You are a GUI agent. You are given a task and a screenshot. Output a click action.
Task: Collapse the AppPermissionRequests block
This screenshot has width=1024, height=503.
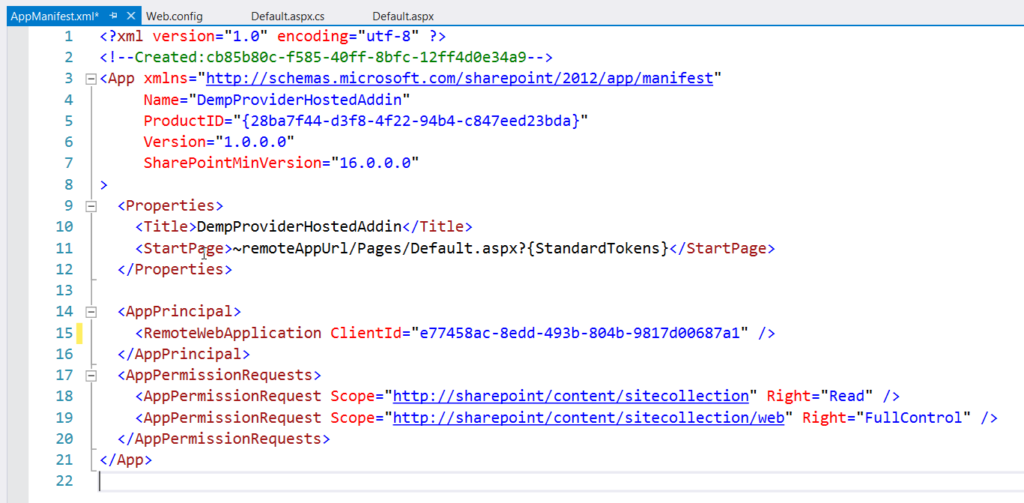[92, 376]
